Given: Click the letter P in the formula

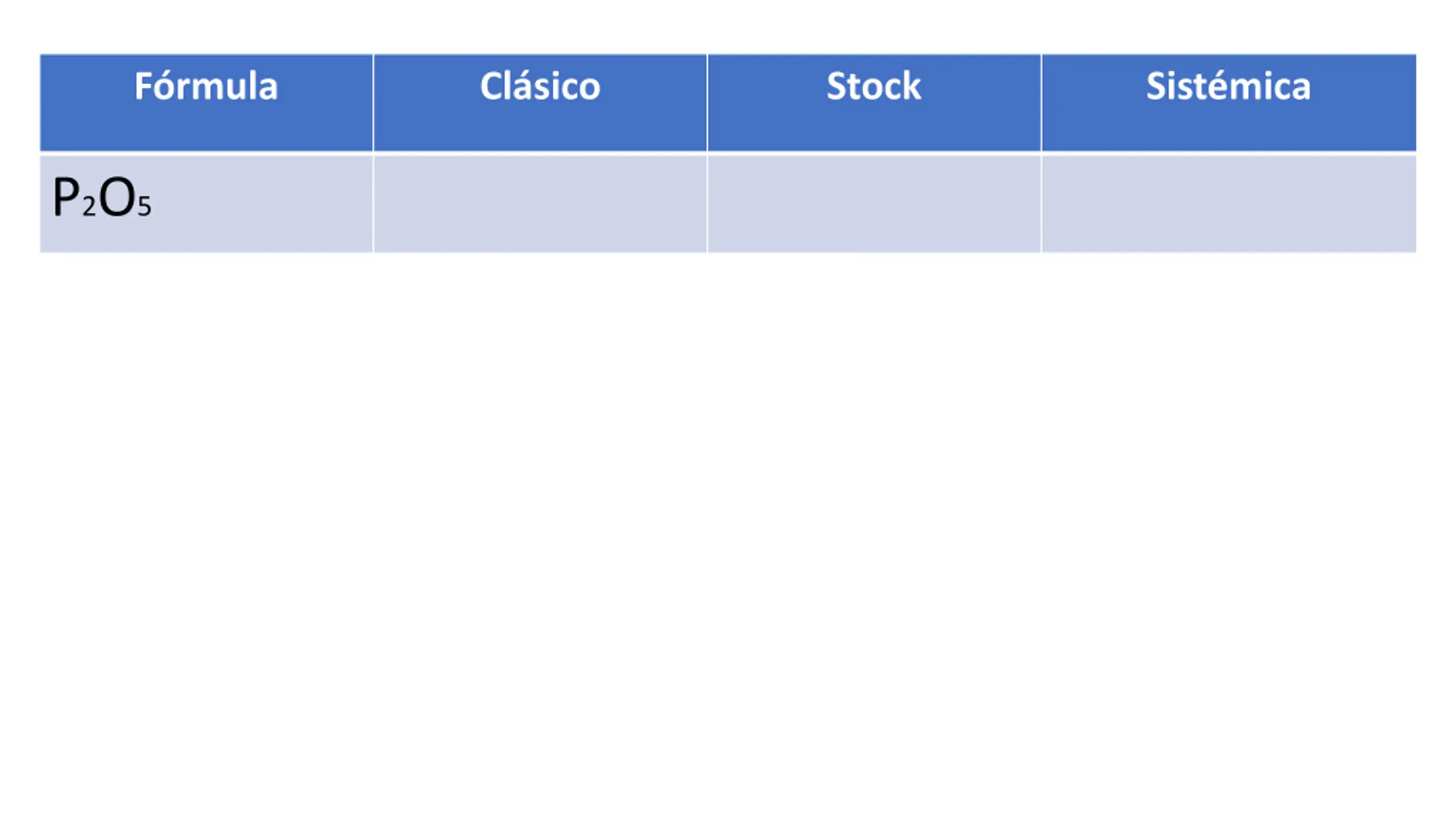Looking at the screenshot, I should pos(66,197).
